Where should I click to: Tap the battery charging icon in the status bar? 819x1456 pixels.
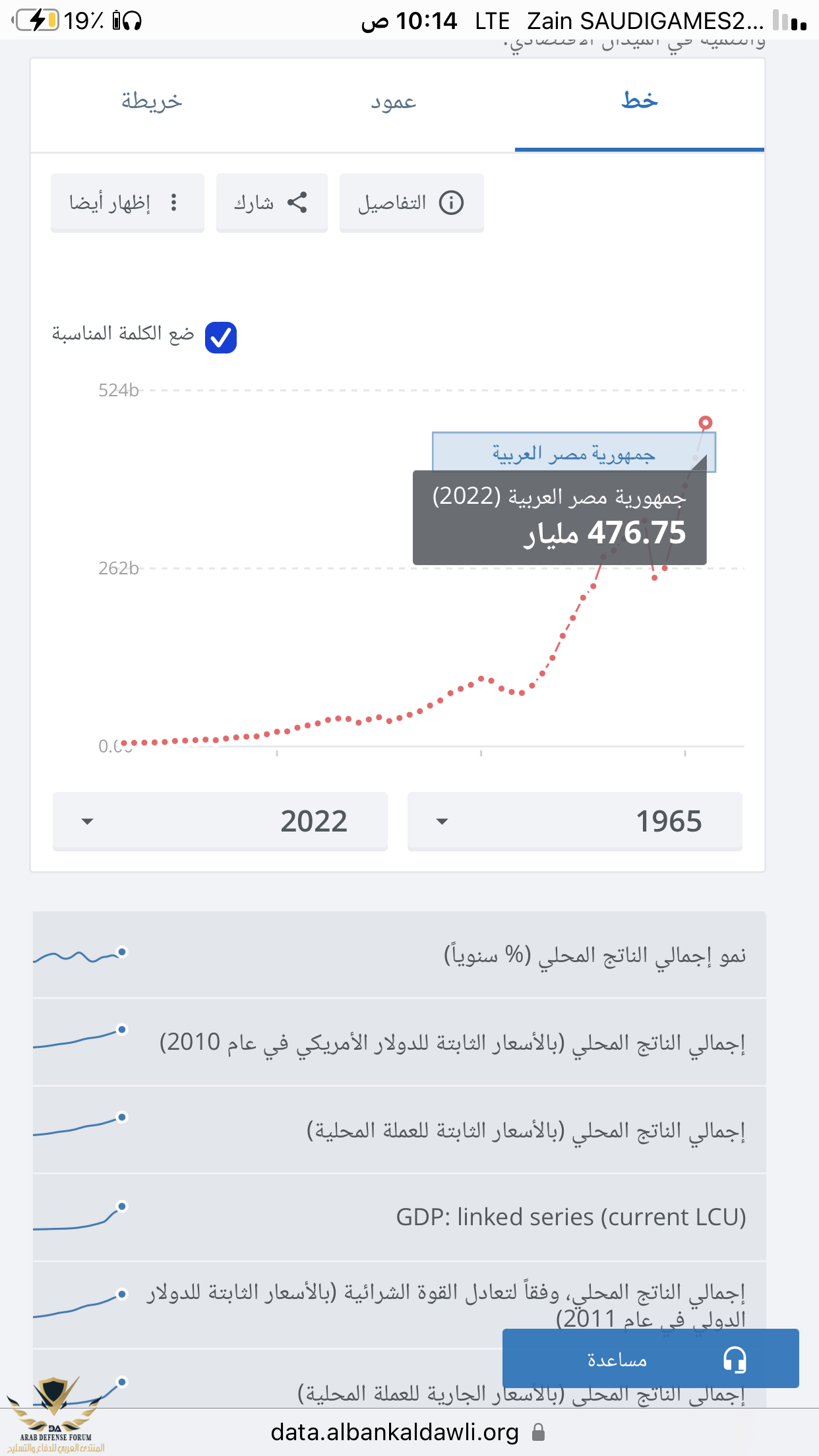38,20
